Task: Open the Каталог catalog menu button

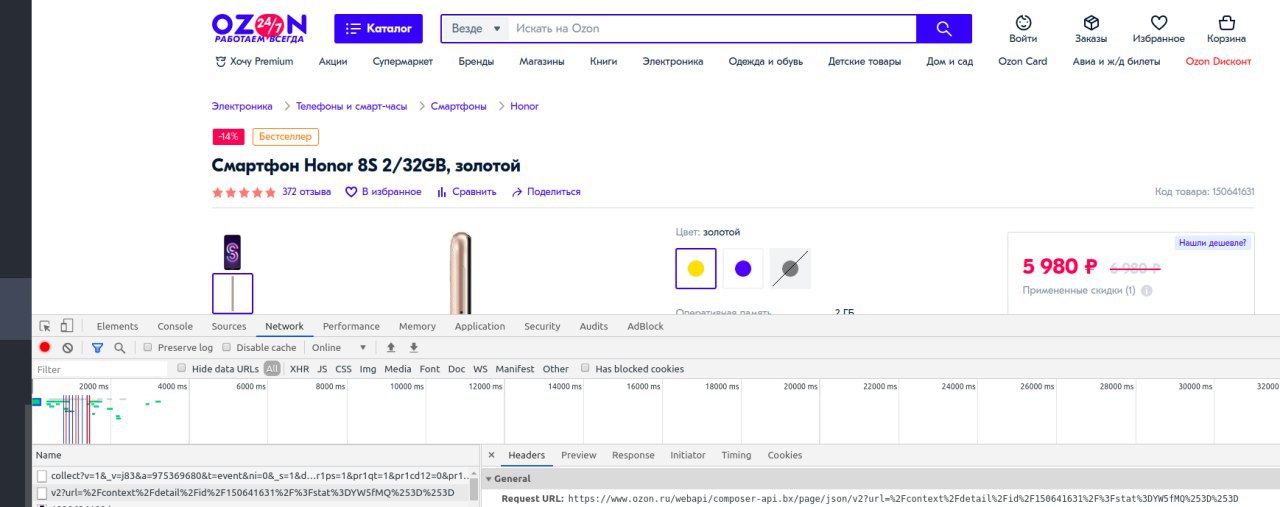Action: (379, 29)
